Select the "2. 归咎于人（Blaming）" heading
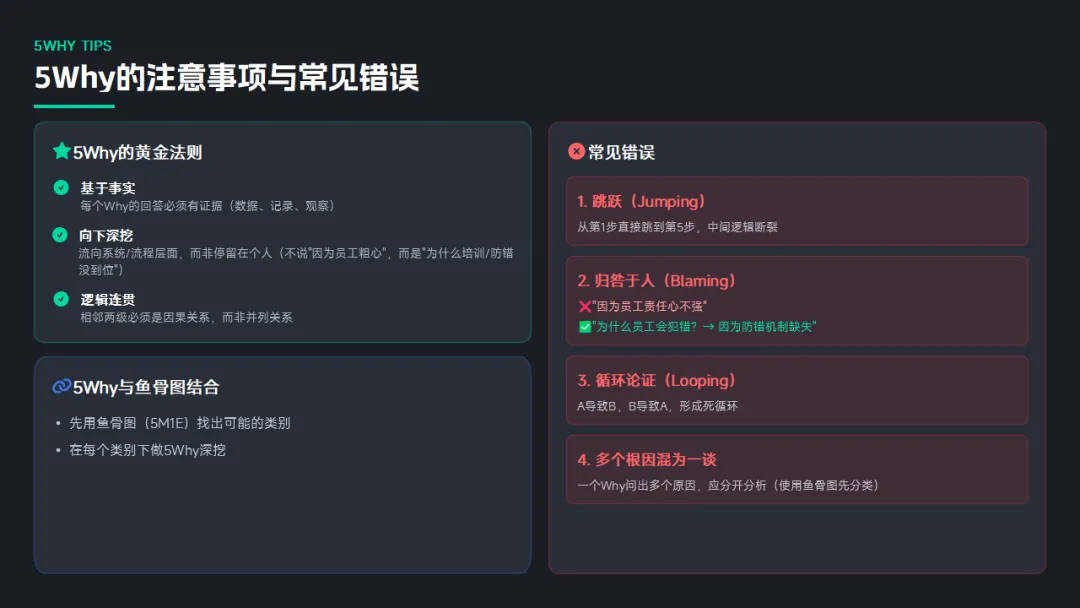The width and height of the screenshot is (1080, 608). click(x=657, y=281)
